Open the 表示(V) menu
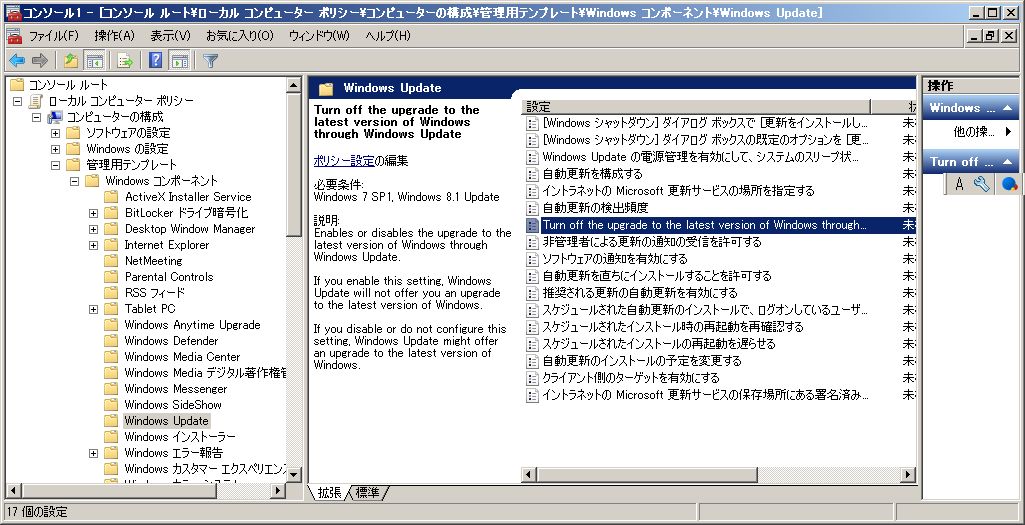 (171, 36)
